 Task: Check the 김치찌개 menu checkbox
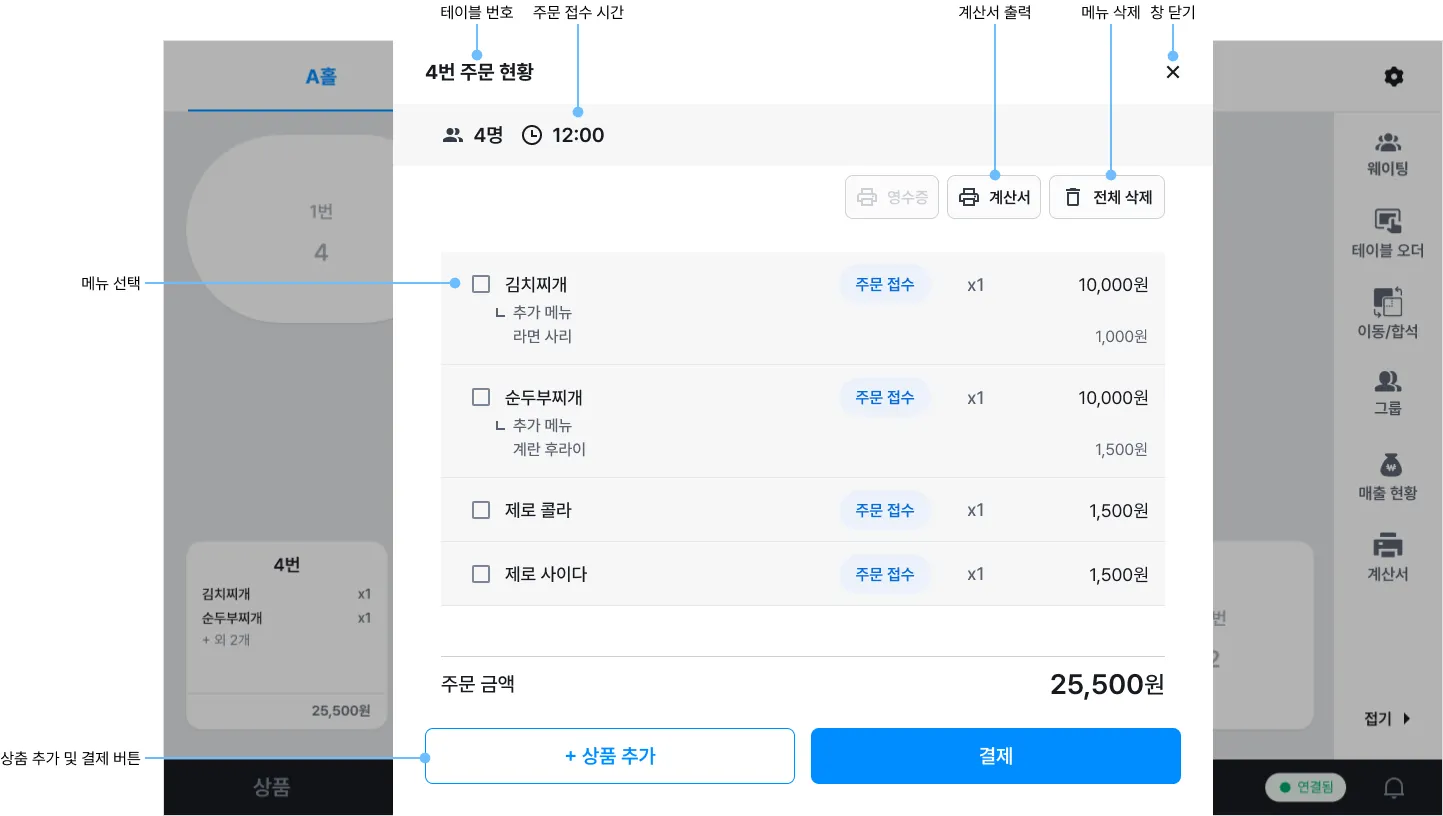[x=481, y=284]
